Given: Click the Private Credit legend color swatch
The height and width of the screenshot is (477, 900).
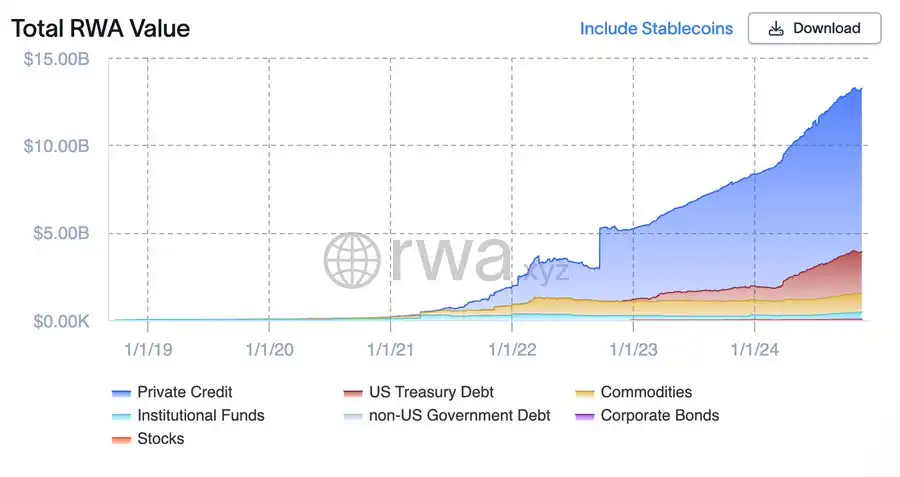Looking at the screenshot, I should pyautogui.click(x=122, y=393).
